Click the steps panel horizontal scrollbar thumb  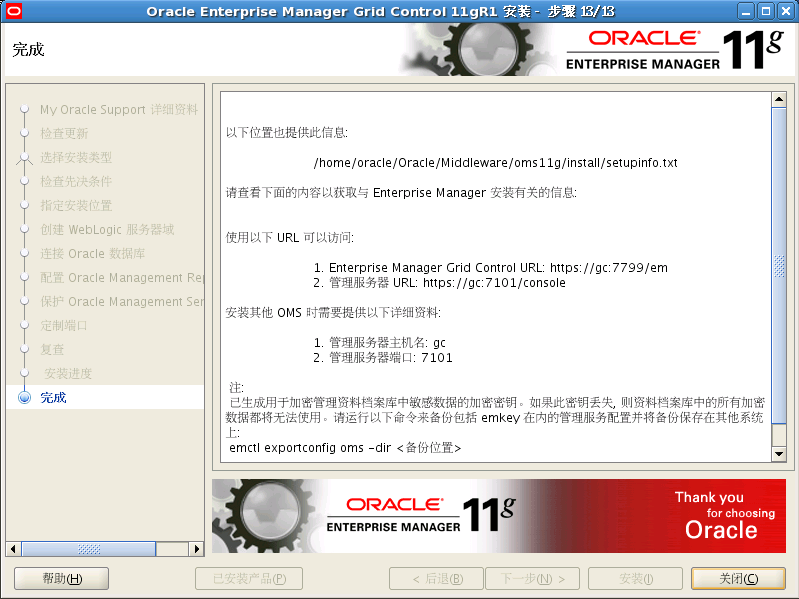[x=89, y=549]
